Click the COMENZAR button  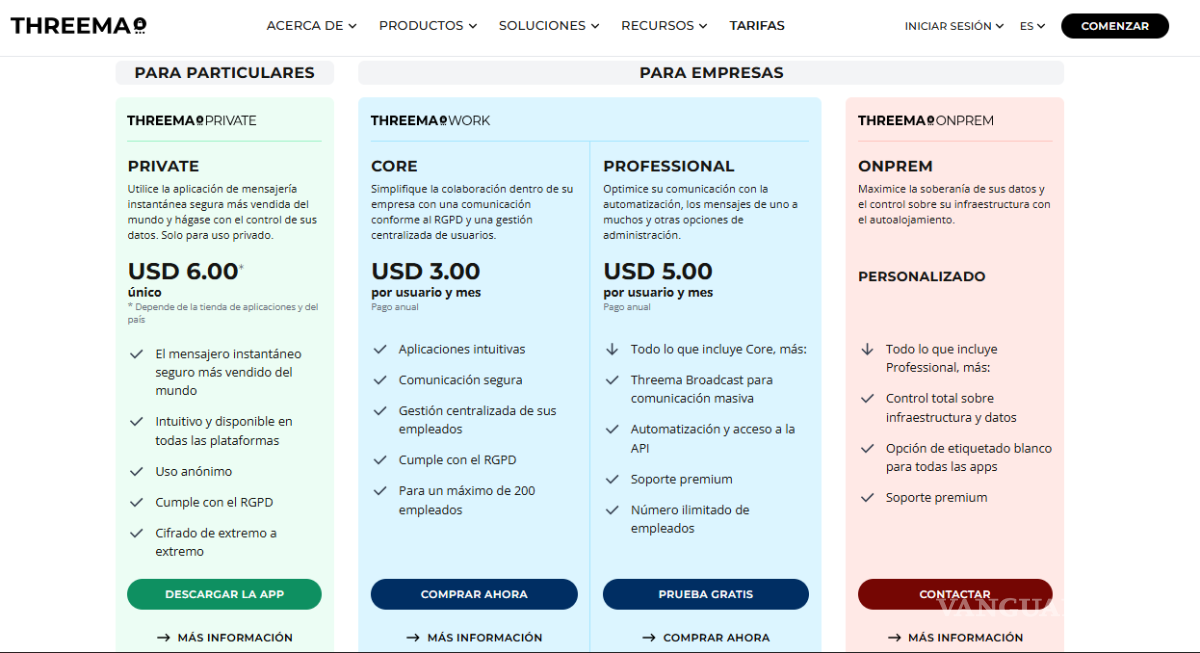pos(1114,25)
